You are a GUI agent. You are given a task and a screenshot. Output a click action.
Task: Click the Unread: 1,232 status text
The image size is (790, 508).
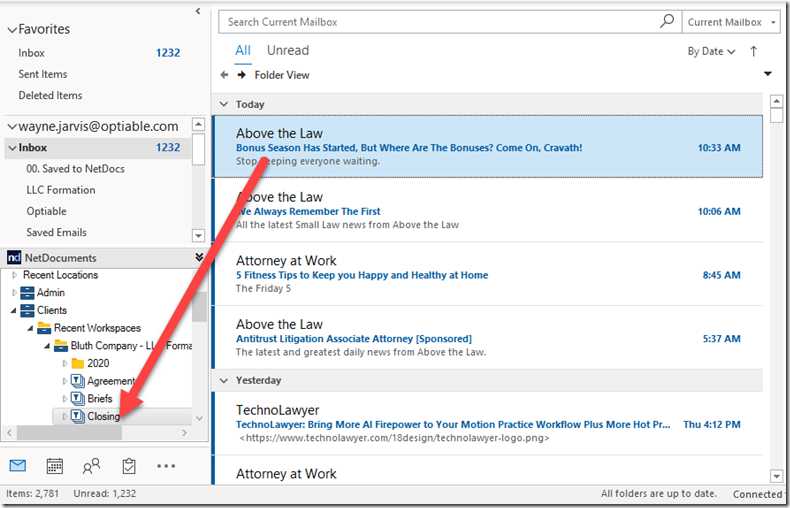(105, 494)
